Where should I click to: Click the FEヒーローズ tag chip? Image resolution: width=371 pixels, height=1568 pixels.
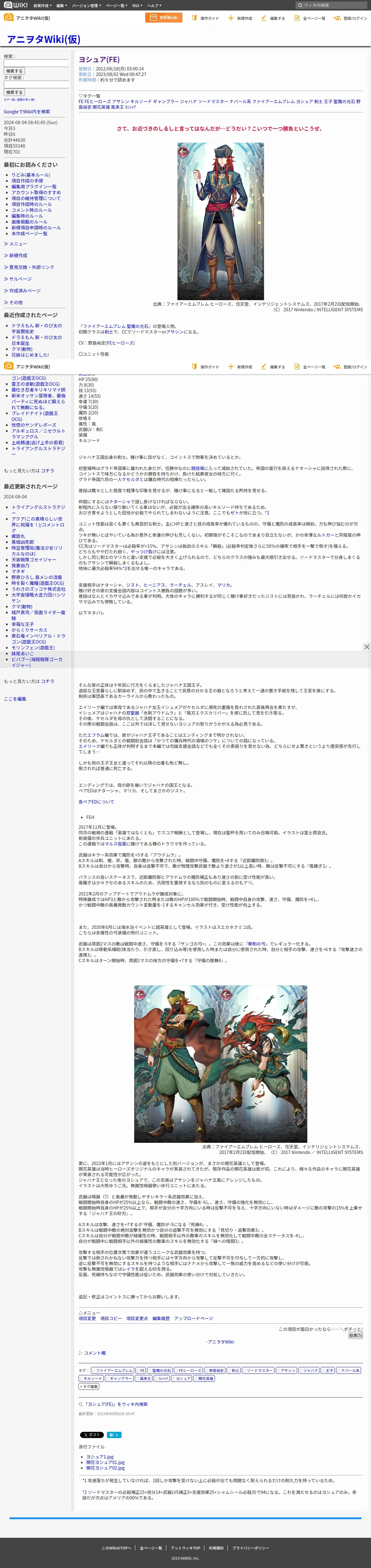tap(188, 1370)
